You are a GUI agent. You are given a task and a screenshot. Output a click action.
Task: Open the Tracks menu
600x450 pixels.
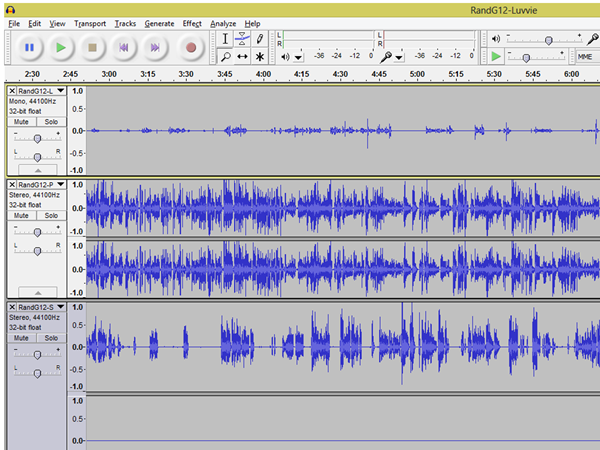[125, 24]
